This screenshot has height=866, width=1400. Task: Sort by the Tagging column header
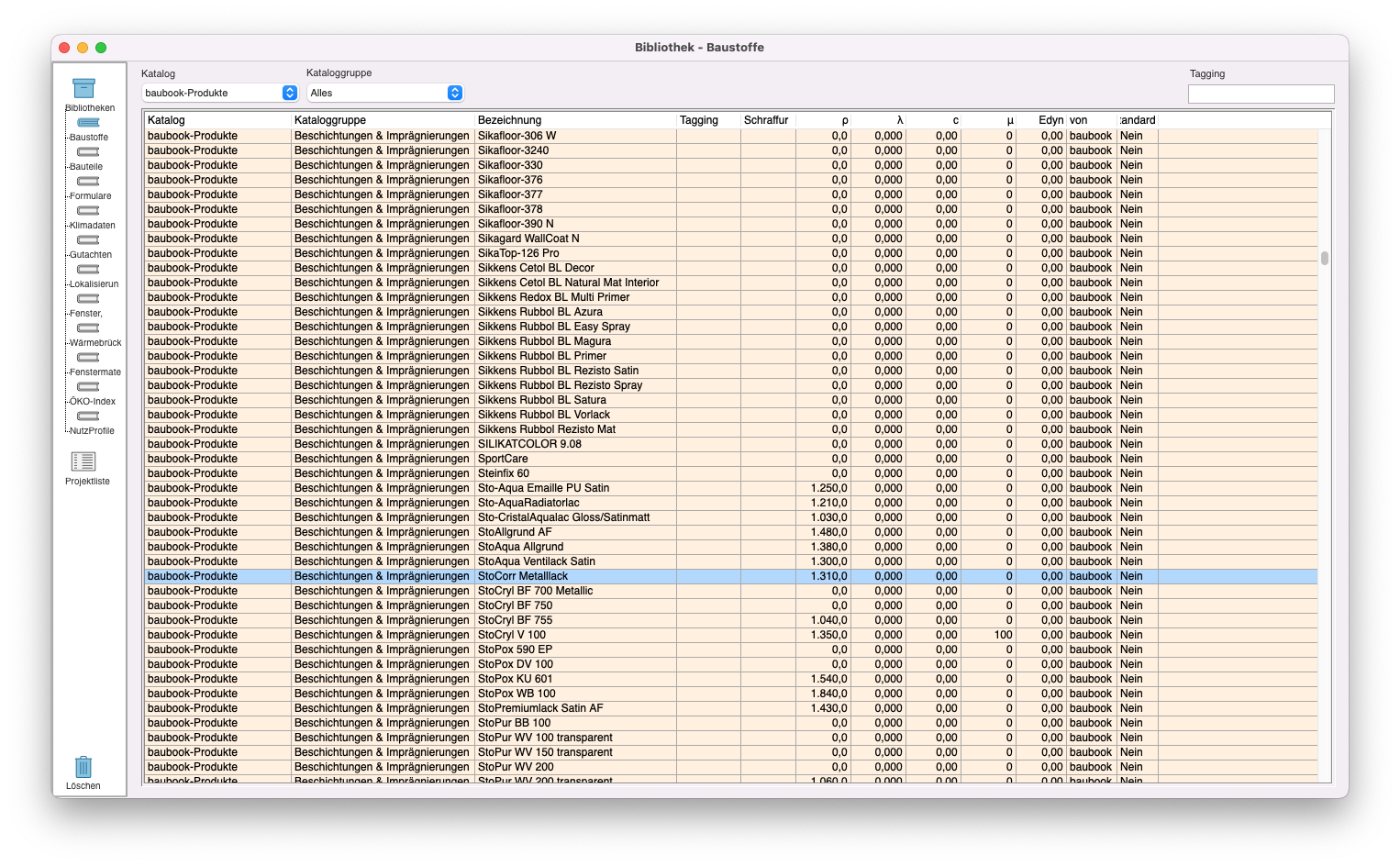coord(708,120)
